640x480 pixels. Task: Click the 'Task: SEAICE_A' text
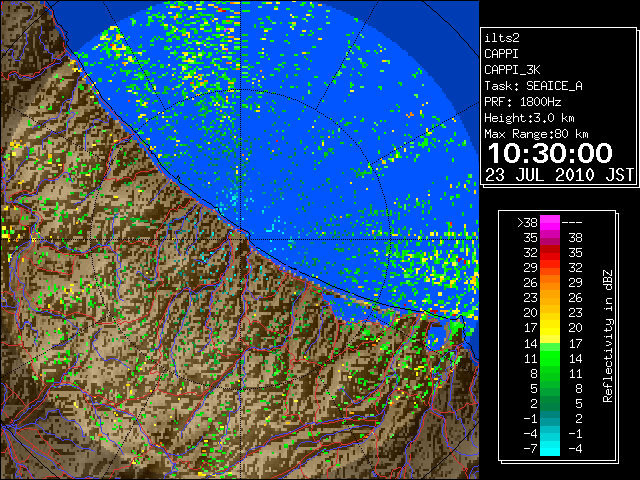tap(533, 86)
